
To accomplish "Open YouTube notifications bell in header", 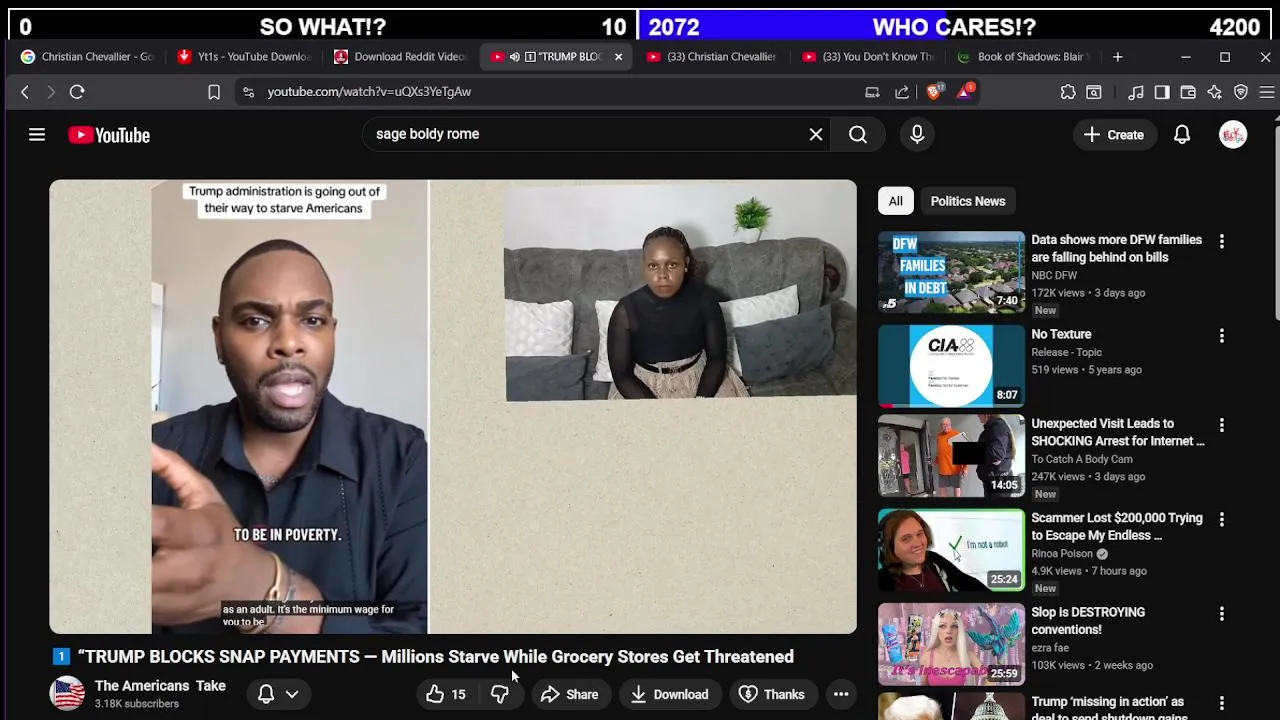I will [x=1182, y=134].
